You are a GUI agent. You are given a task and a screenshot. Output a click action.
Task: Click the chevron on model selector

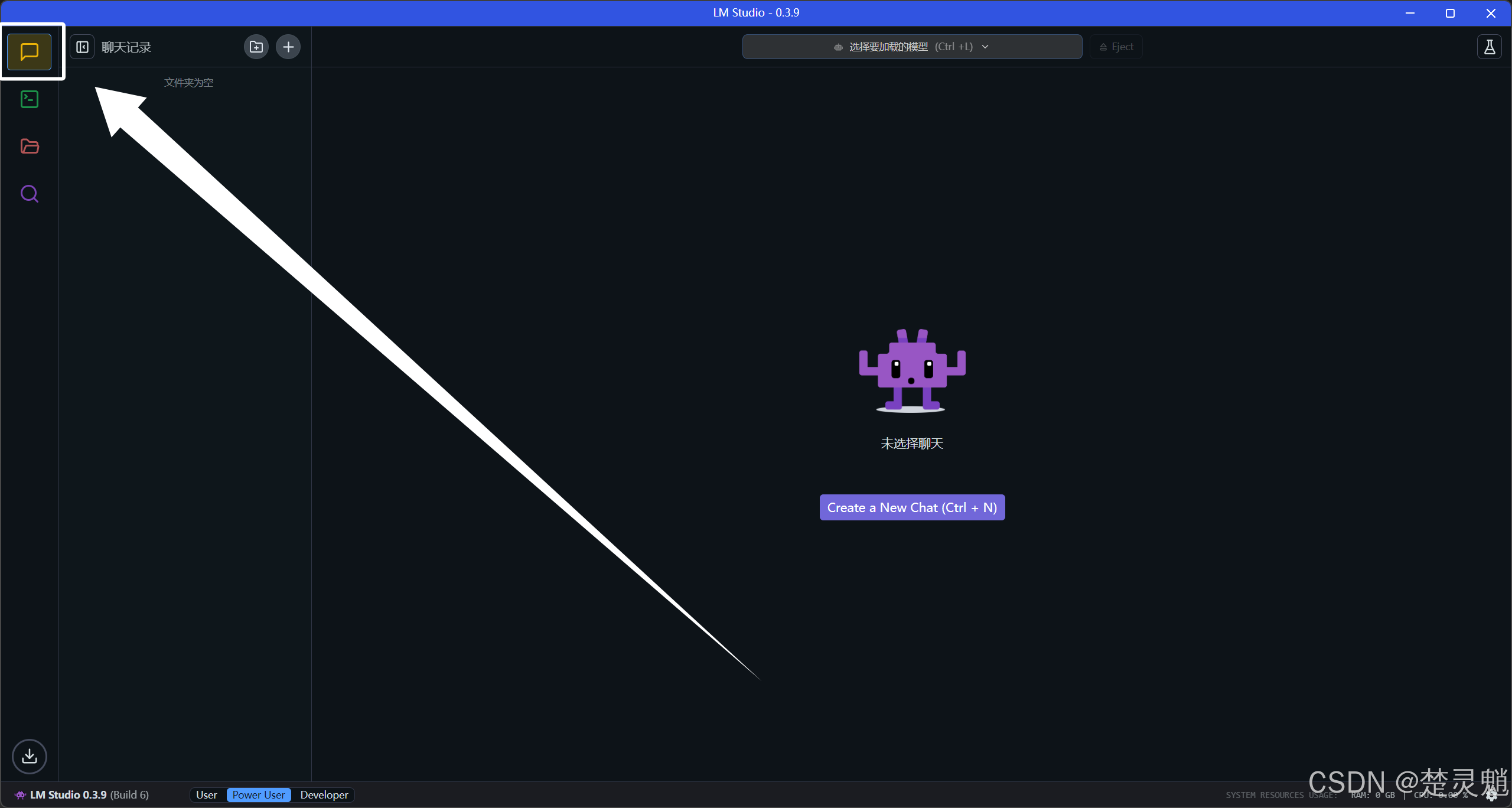985,47
